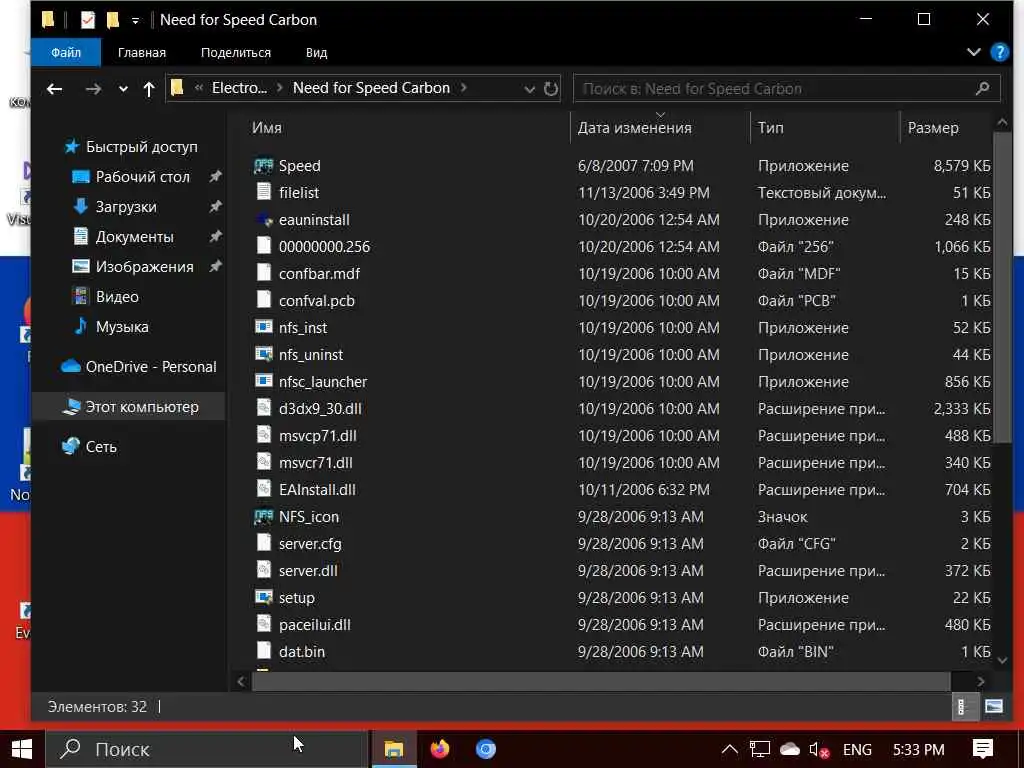This screenshot has width=1024, height=768.
Task: Unpin Изображения from quick access
Action: point(215,266)
